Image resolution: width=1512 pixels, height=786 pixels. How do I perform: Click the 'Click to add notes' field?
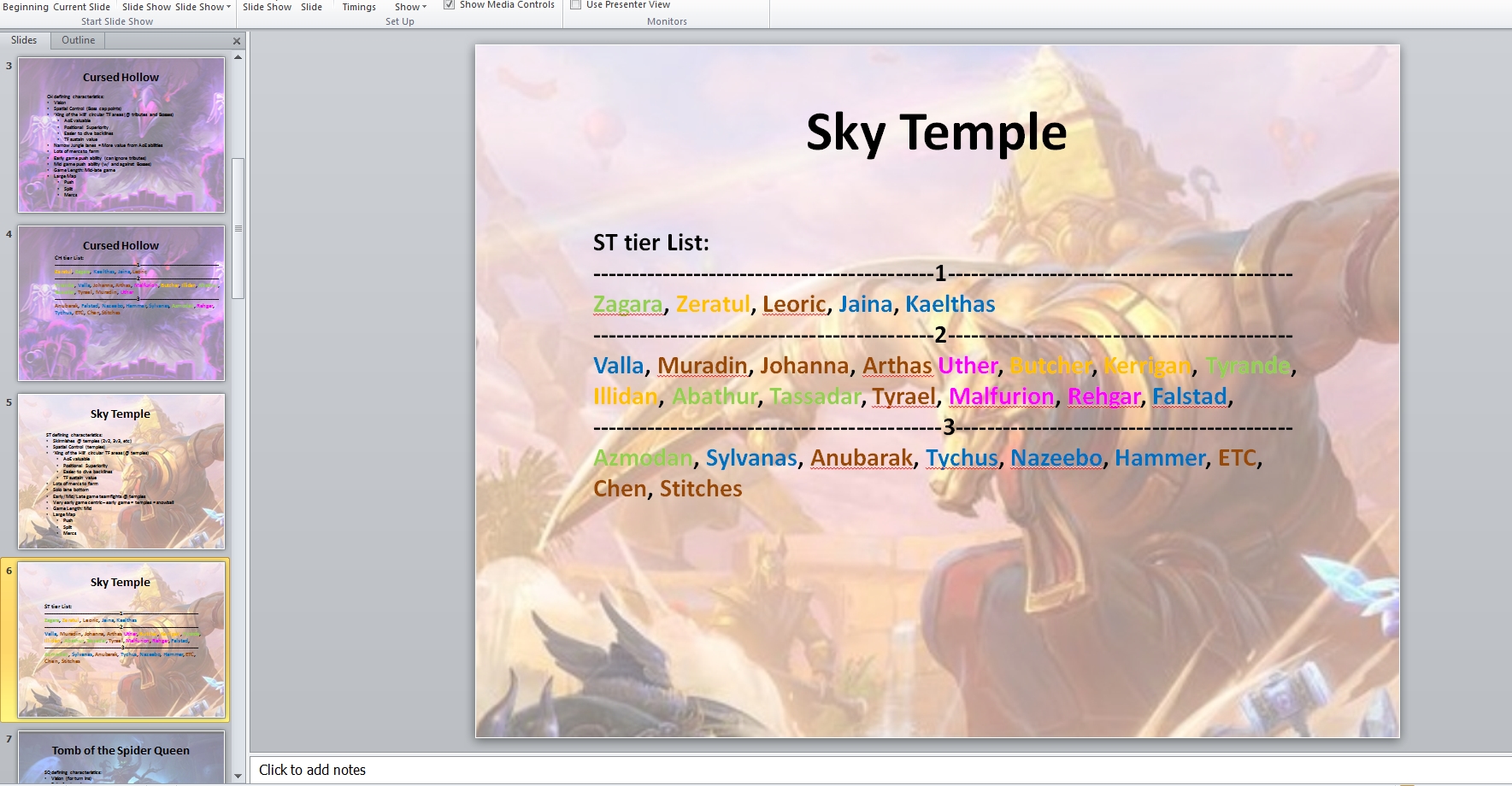pos(880,770)
